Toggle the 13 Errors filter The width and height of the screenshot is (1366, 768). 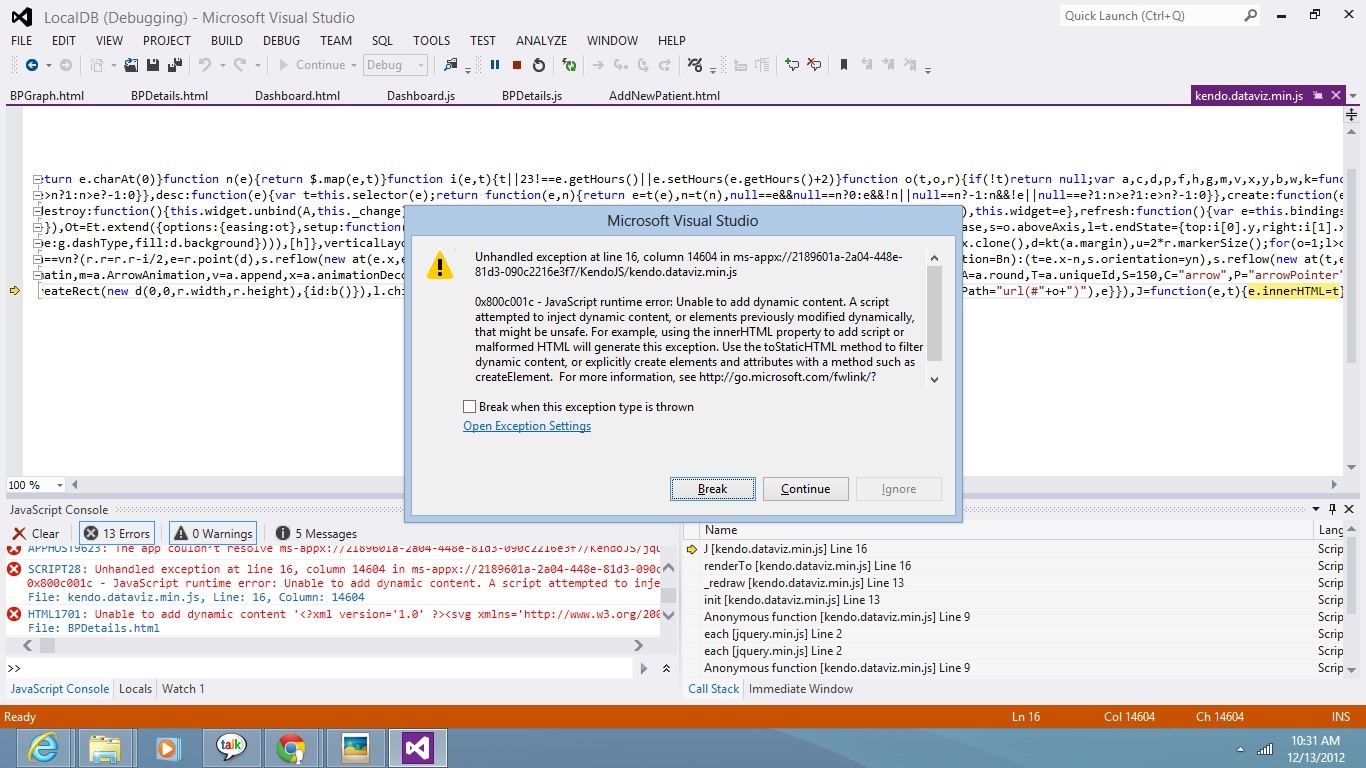tap(118, 533)
